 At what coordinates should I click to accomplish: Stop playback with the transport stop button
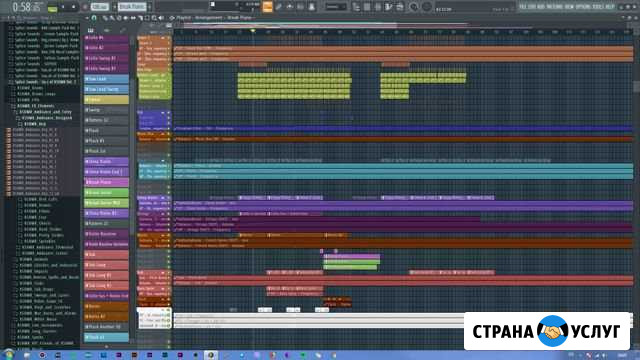[x=73, y=7]
